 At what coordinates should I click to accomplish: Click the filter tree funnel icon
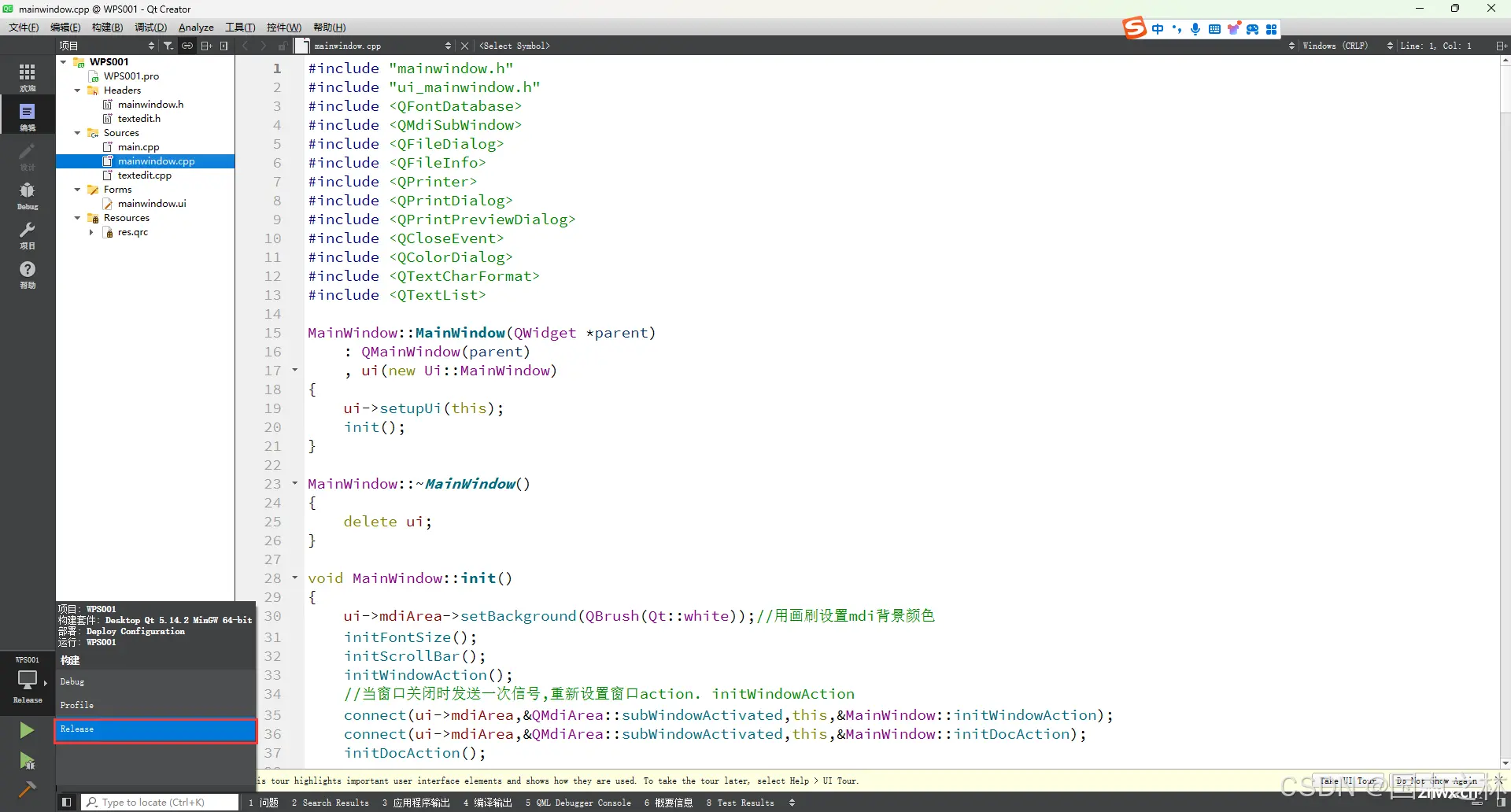coord(168,46)
